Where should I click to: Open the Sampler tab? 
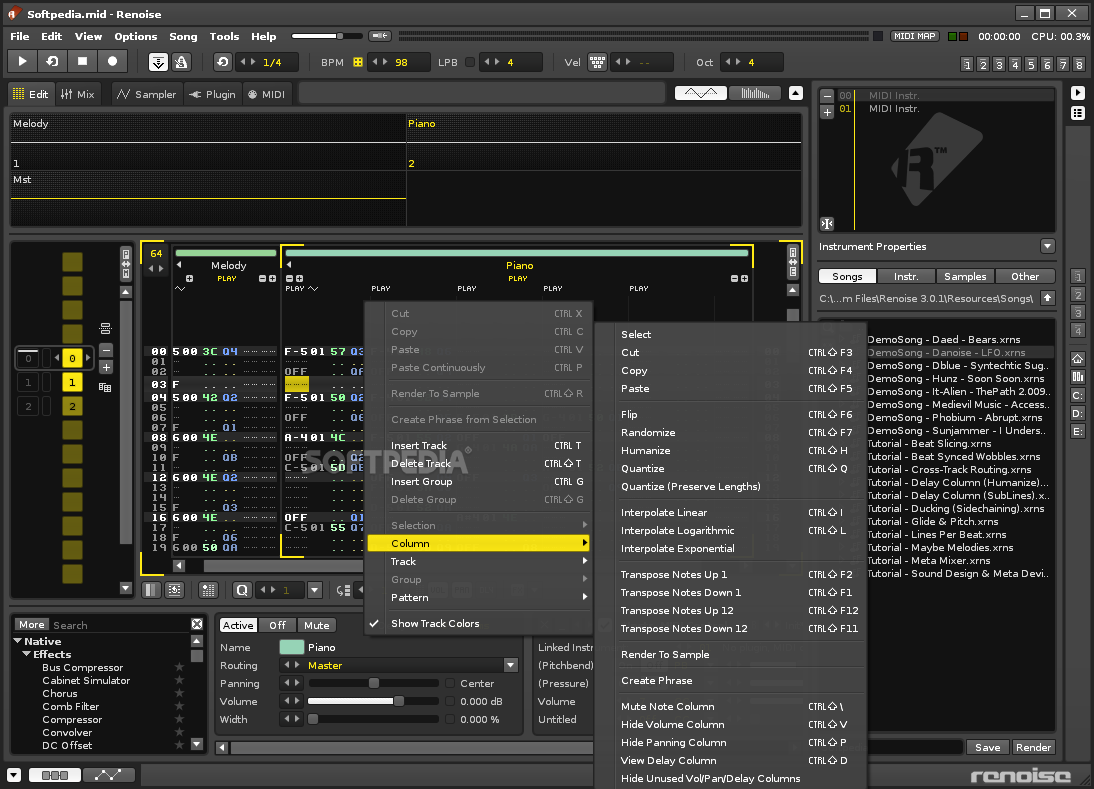(x=147, y=94)
